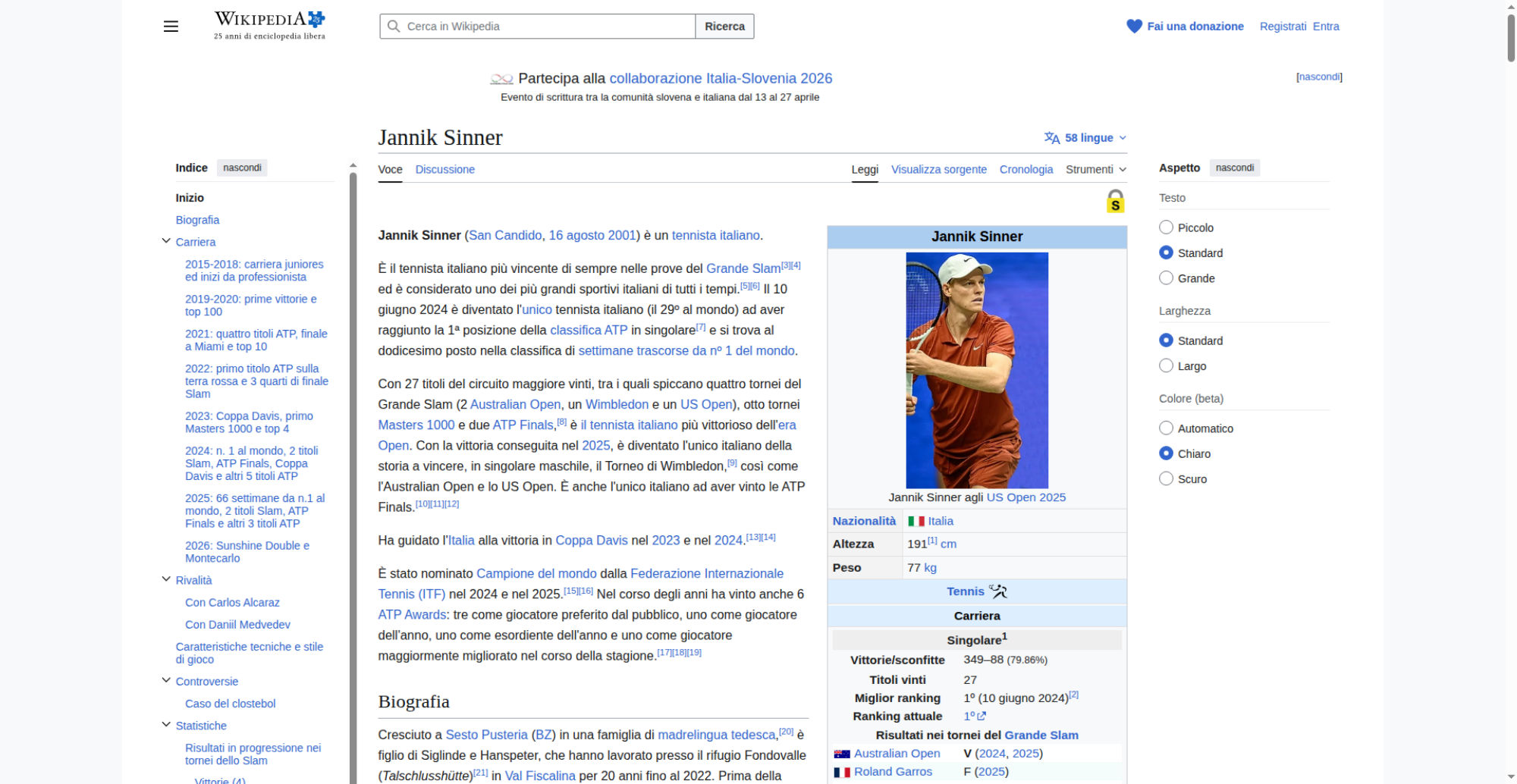This screenshot has width=1517, height=784.
Task: Click the donation heart icon
Action: tap(1134, 27)
